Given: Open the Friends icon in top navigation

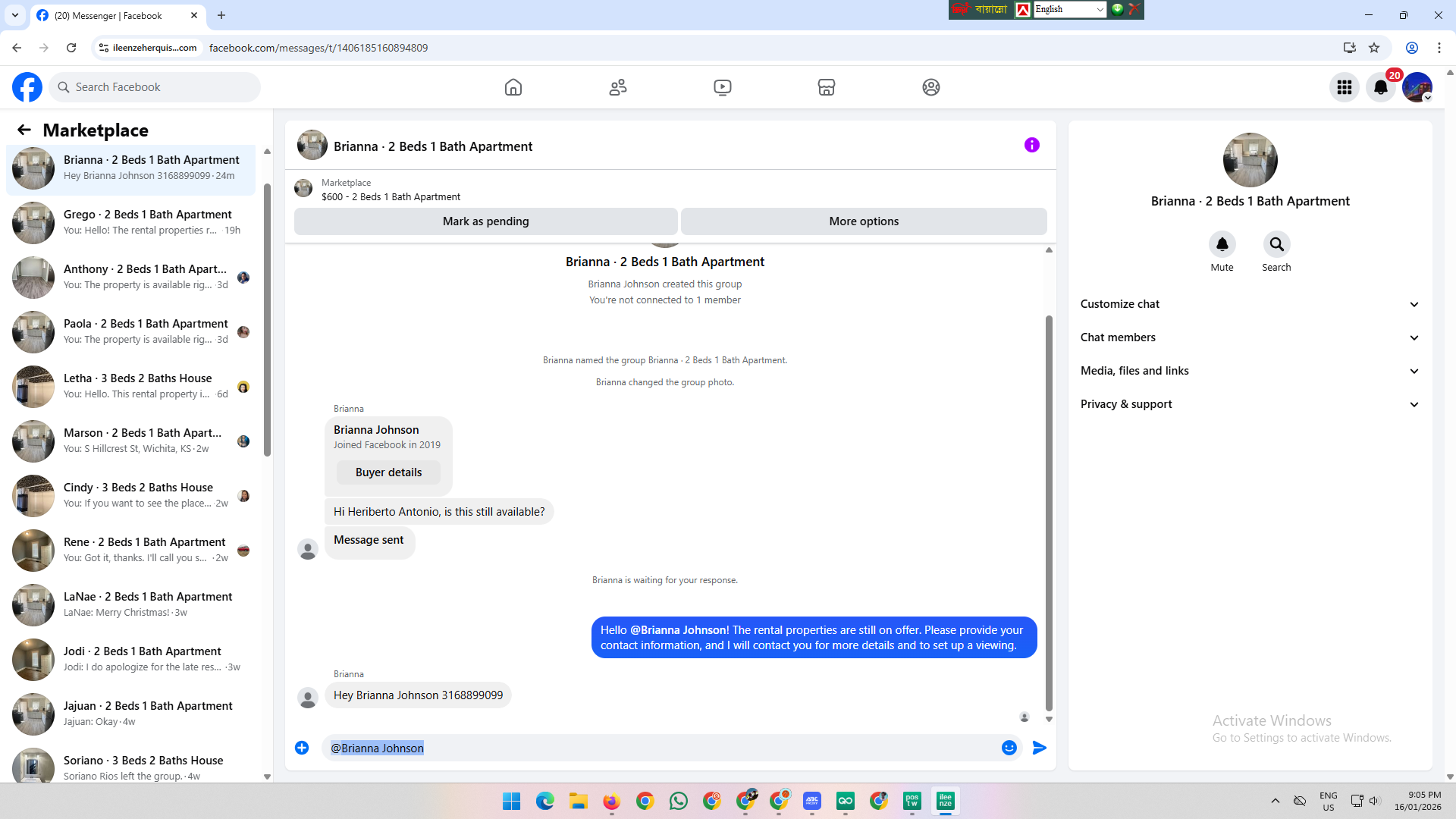Looking at the screenshot, I should click(x=618, y=87).
